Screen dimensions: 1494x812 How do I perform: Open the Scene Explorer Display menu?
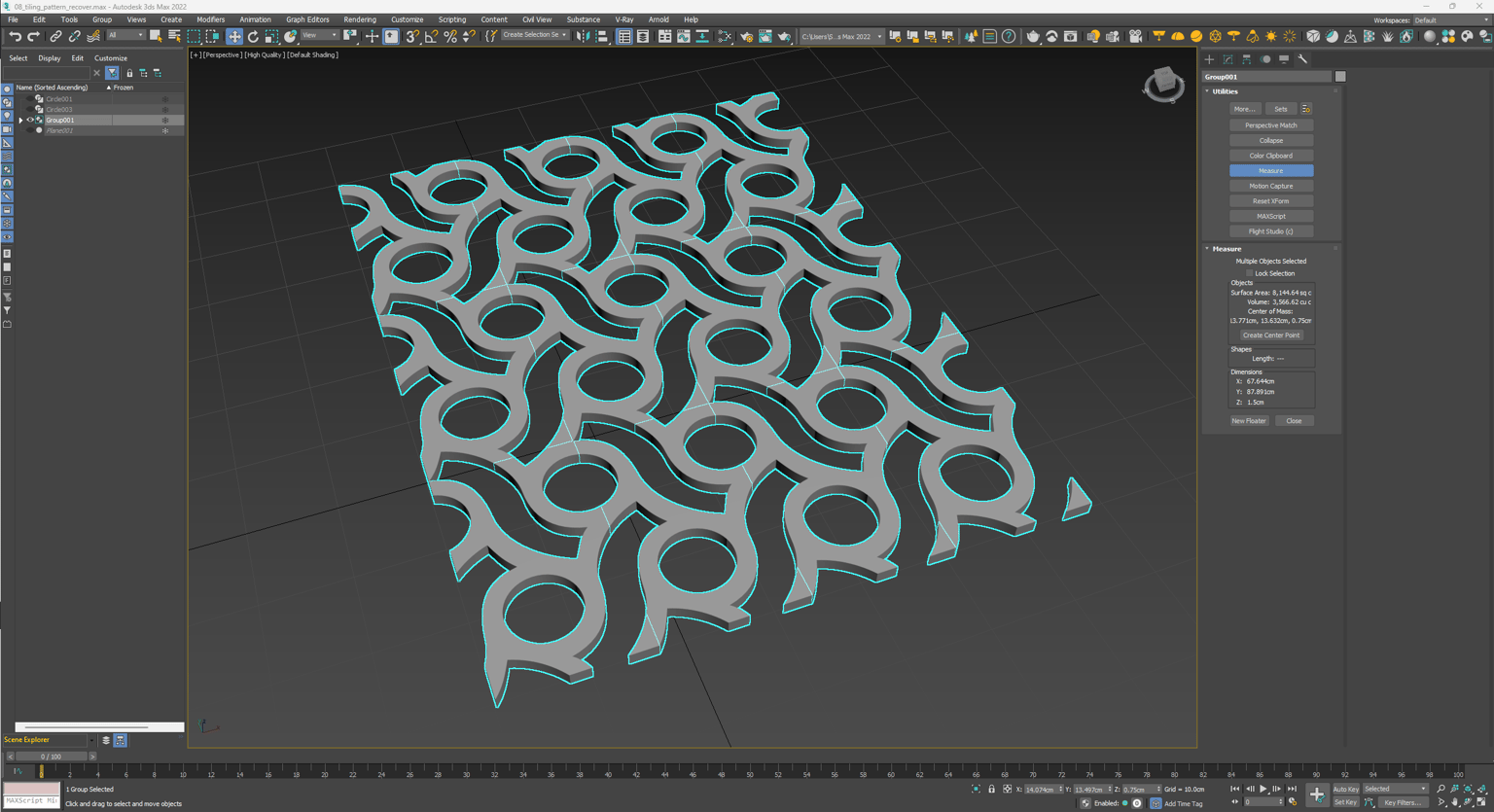pos(49,58)
